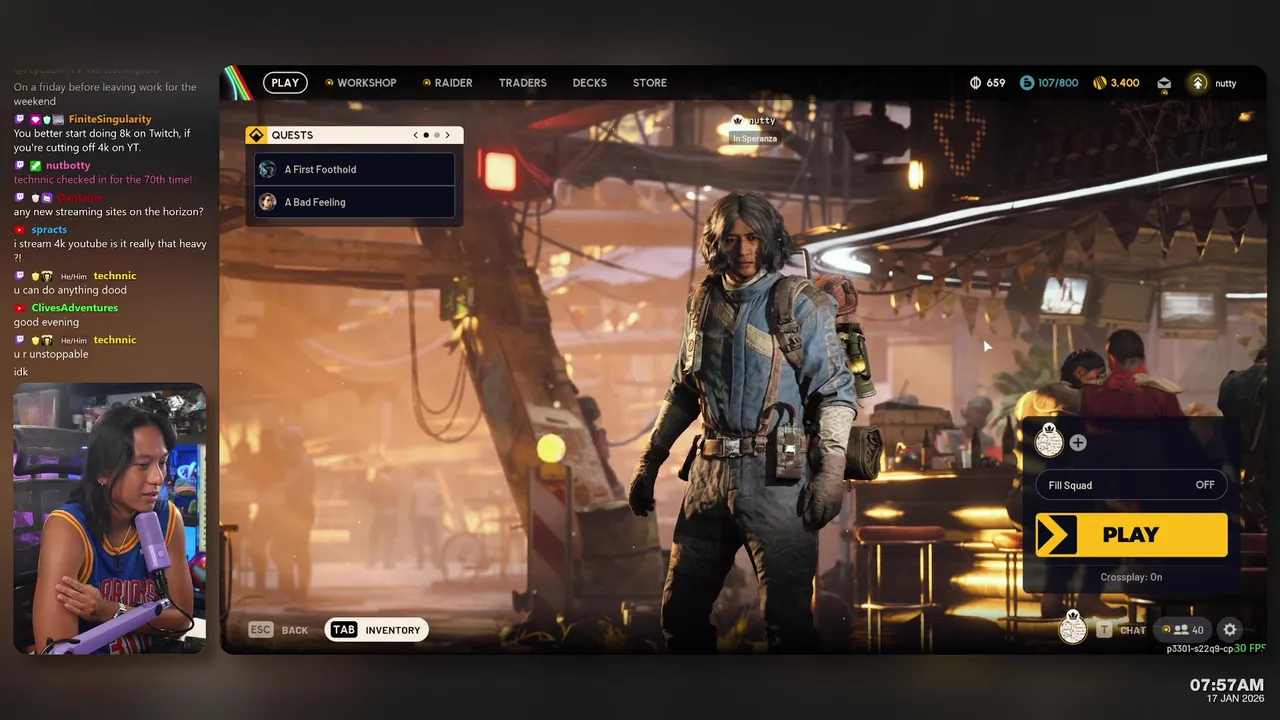The image size is (1280, 720).
Task: Click the player level rank icon
Action: click(1198, 83)
